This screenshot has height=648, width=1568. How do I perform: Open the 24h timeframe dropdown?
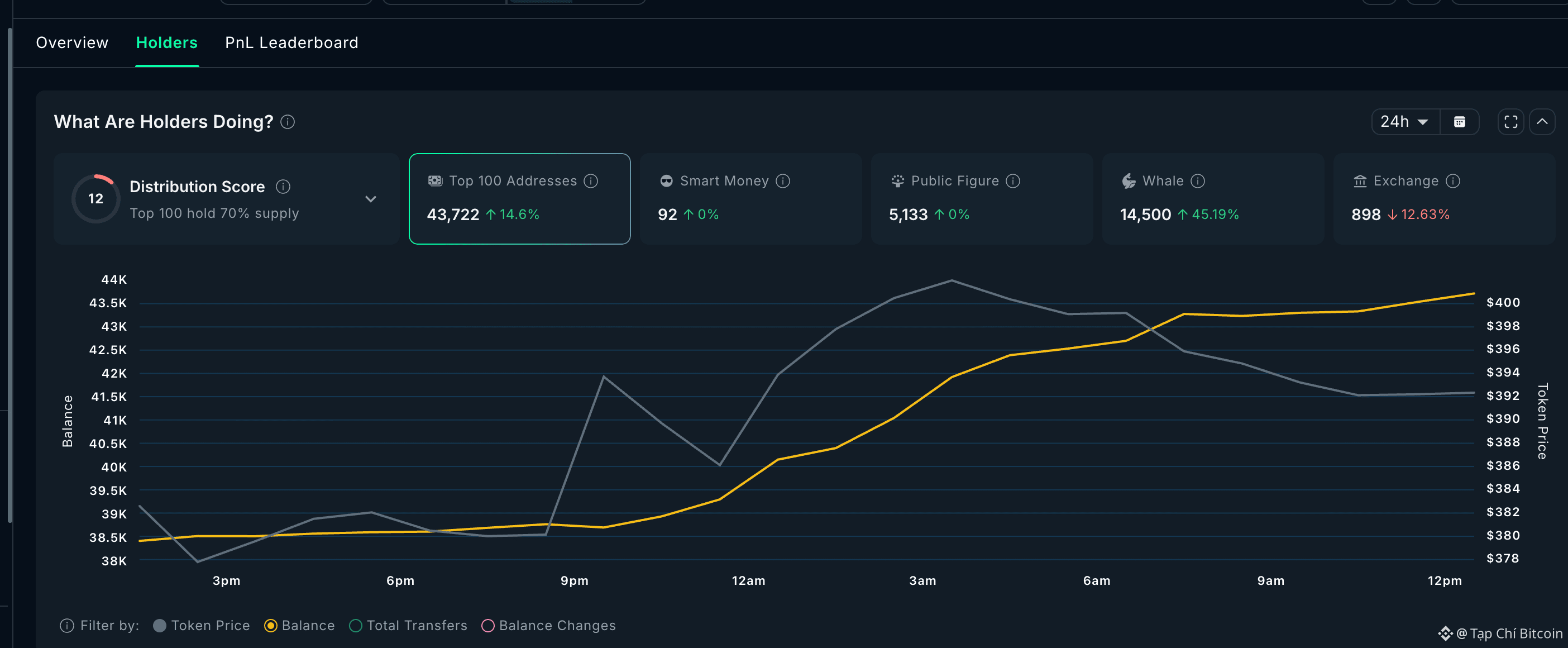(x=1404, y=122)
